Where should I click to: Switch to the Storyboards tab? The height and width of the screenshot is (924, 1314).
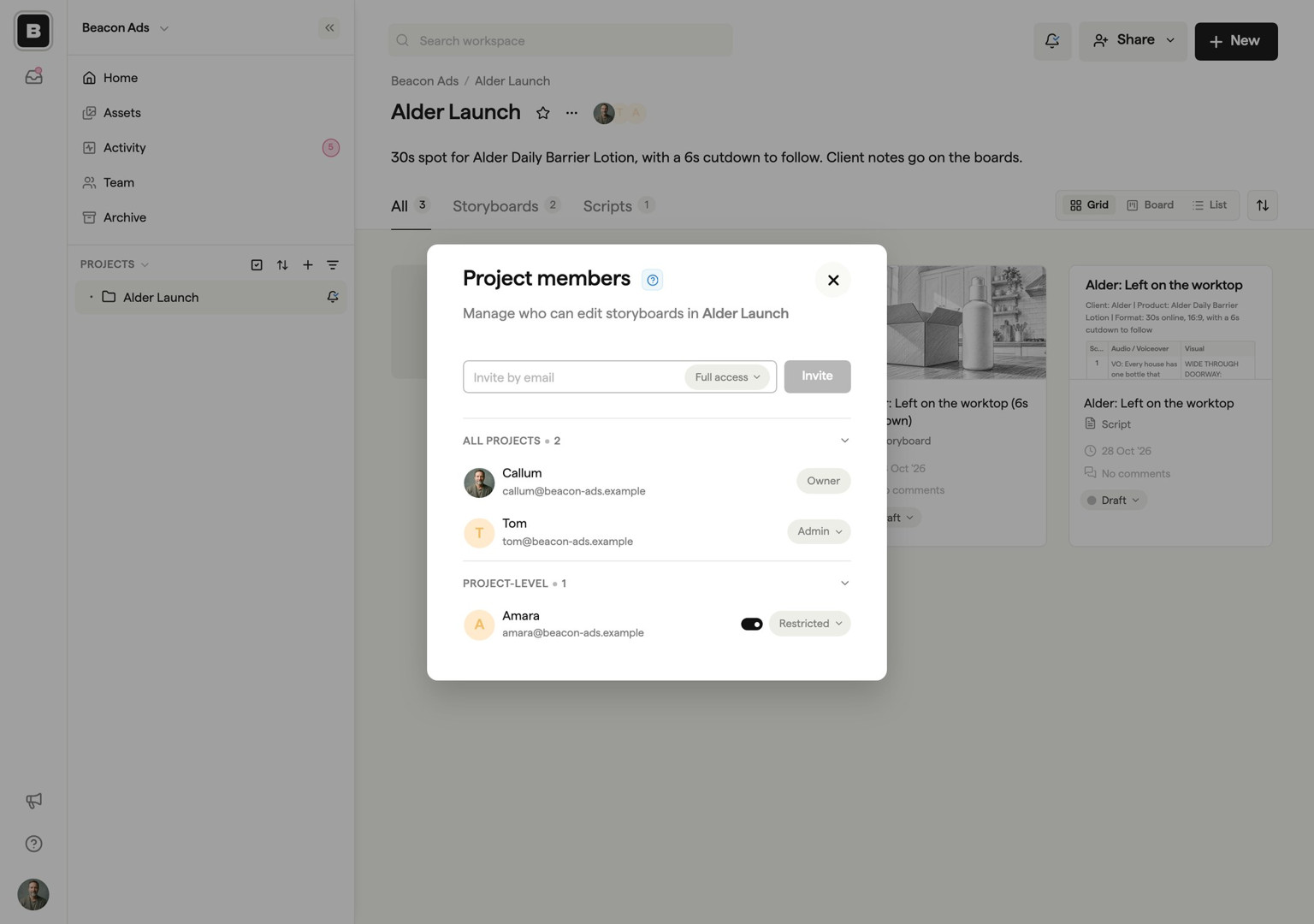[x=506, y=206]
